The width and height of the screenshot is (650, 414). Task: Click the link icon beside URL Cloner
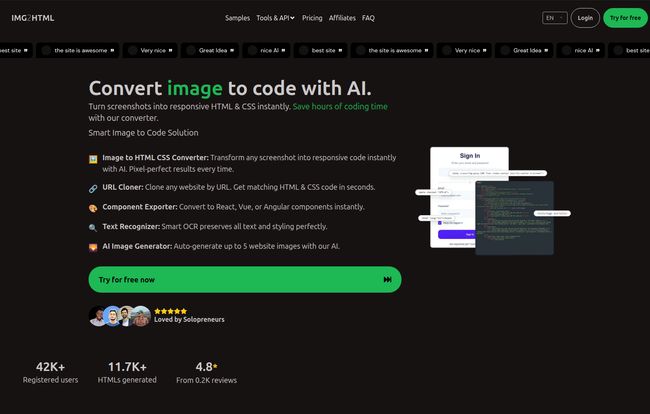(x=93, y=189)
